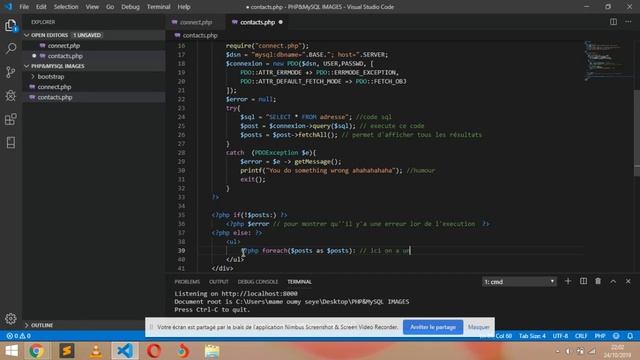Click the code minimap overview
The height and width of the screenshot is (360, 640).
pos(607,61)
